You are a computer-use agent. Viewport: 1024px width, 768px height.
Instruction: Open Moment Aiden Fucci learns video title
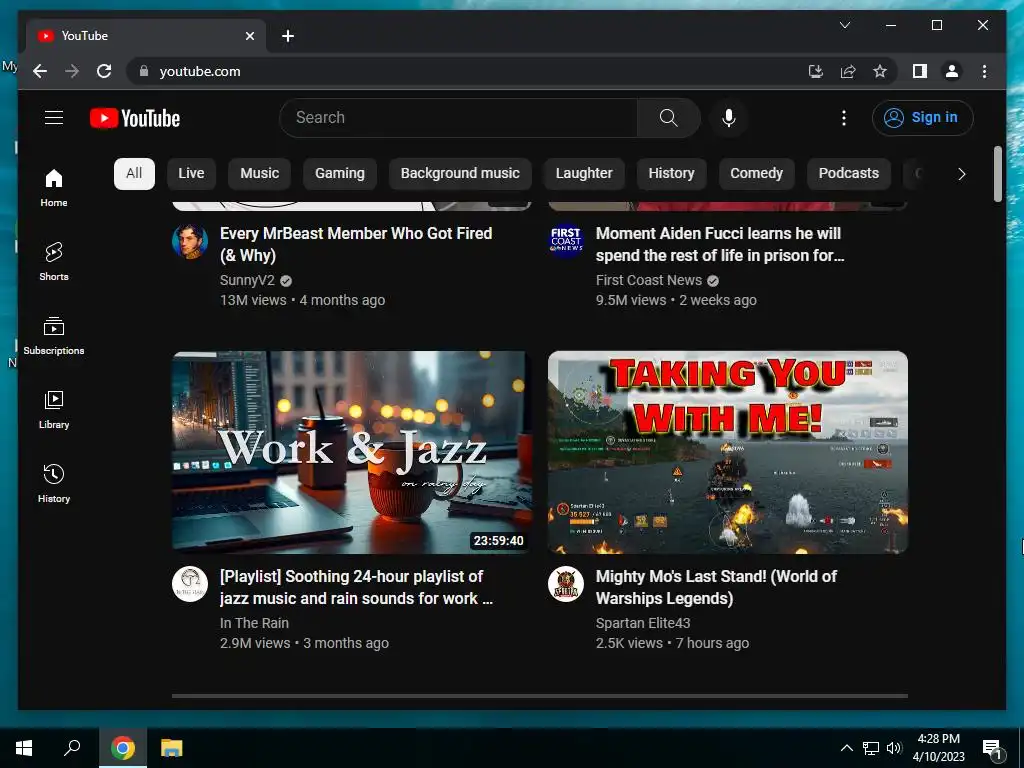[720, 244]
